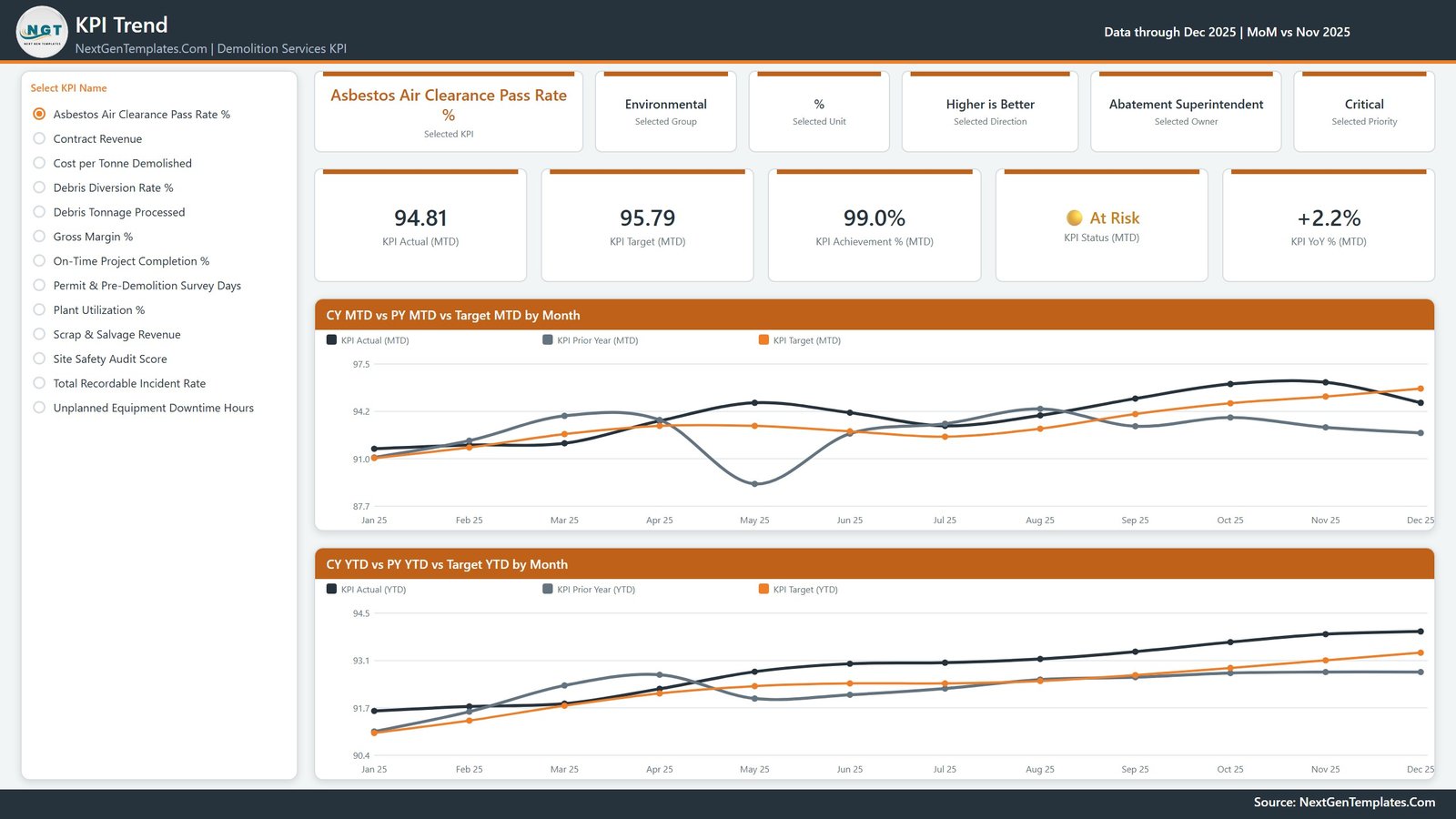Click the 94.5 y-axis label, YTD chart
The width and height of the screenshot is (1456, 819).
(x=361, y=613)
